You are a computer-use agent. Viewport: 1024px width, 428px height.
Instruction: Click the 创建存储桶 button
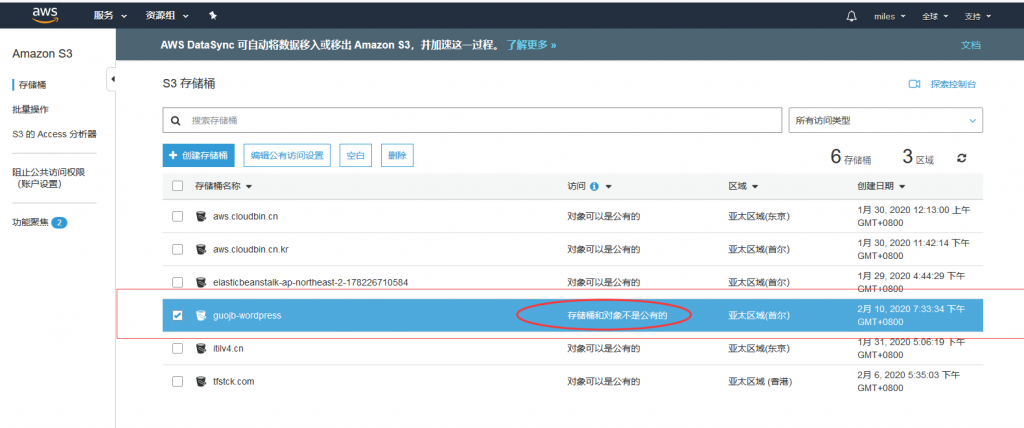[198, 156]
